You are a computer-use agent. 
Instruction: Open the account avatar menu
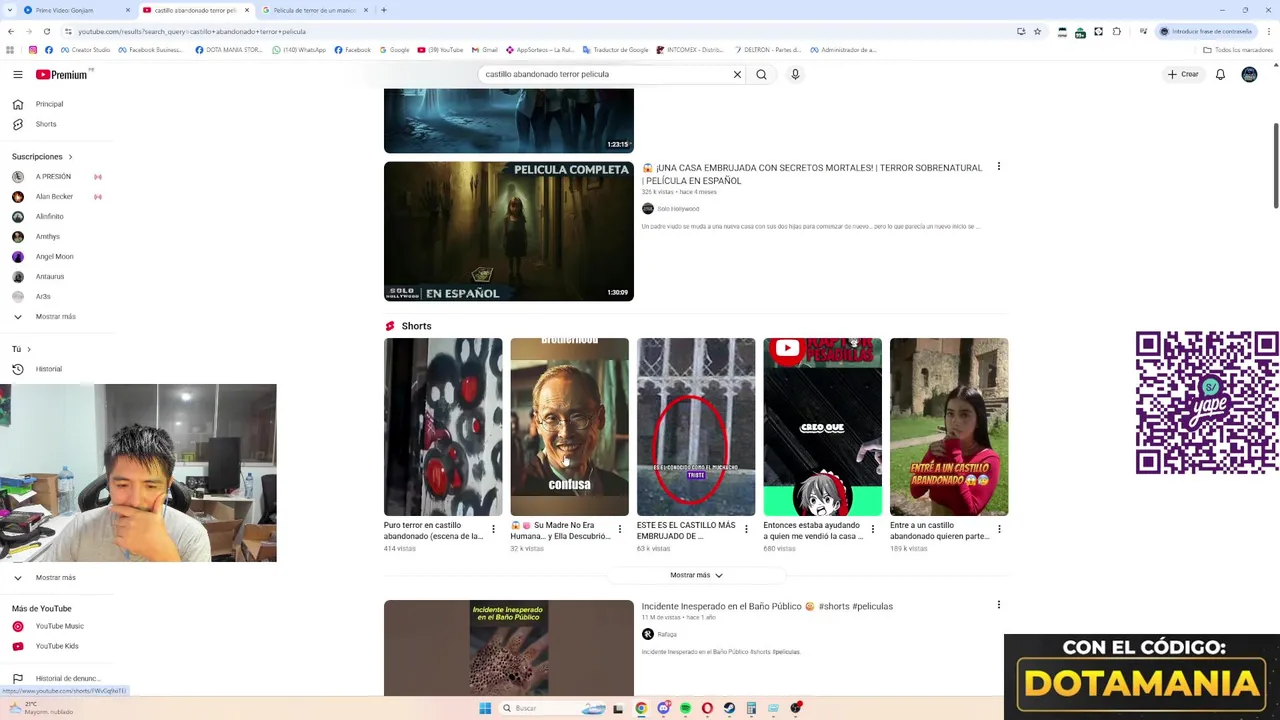tap(1249, 74)
